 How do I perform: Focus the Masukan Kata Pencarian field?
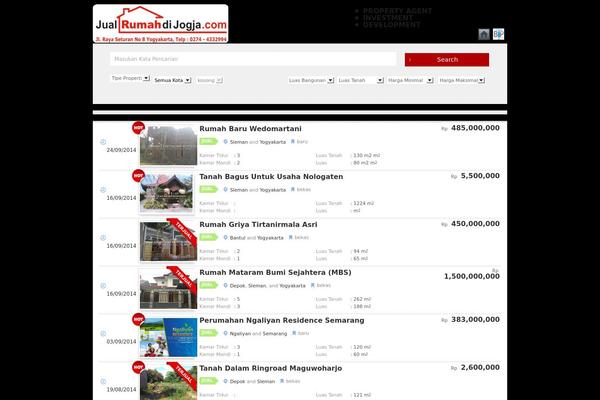click(x=253, y=59)
